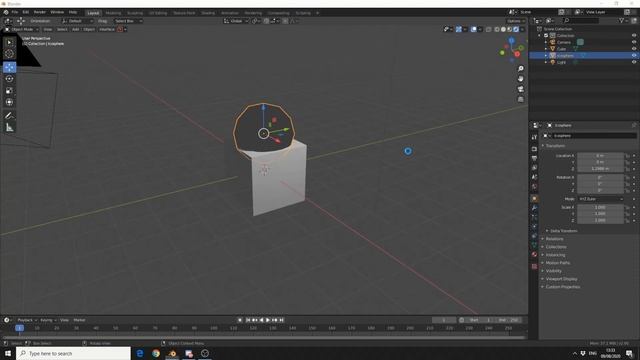This screenshot has width=640, height=360.
Task: Switch to the Sculpting workspace tab
Action: [x=135, y=13]
